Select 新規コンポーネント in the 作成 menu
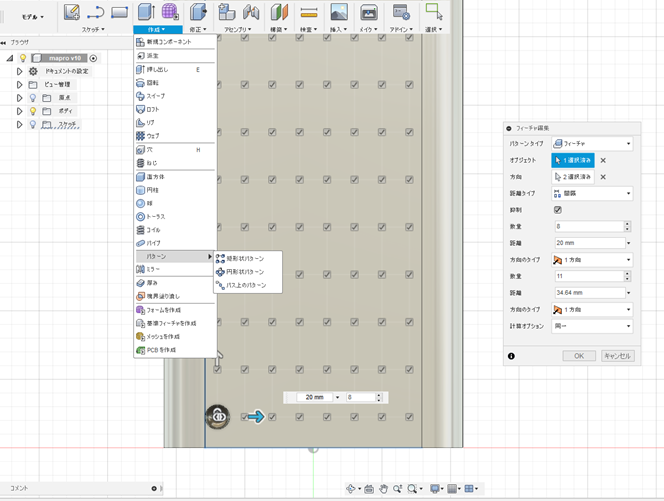The image size is (664, 501). 174,42
